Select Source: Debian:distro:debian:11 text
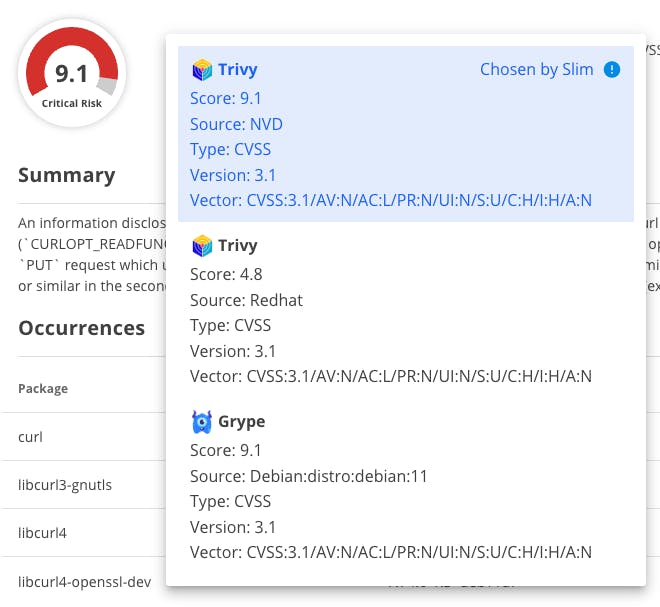Viewport: 660px width, 607px height. click(309, 476)
